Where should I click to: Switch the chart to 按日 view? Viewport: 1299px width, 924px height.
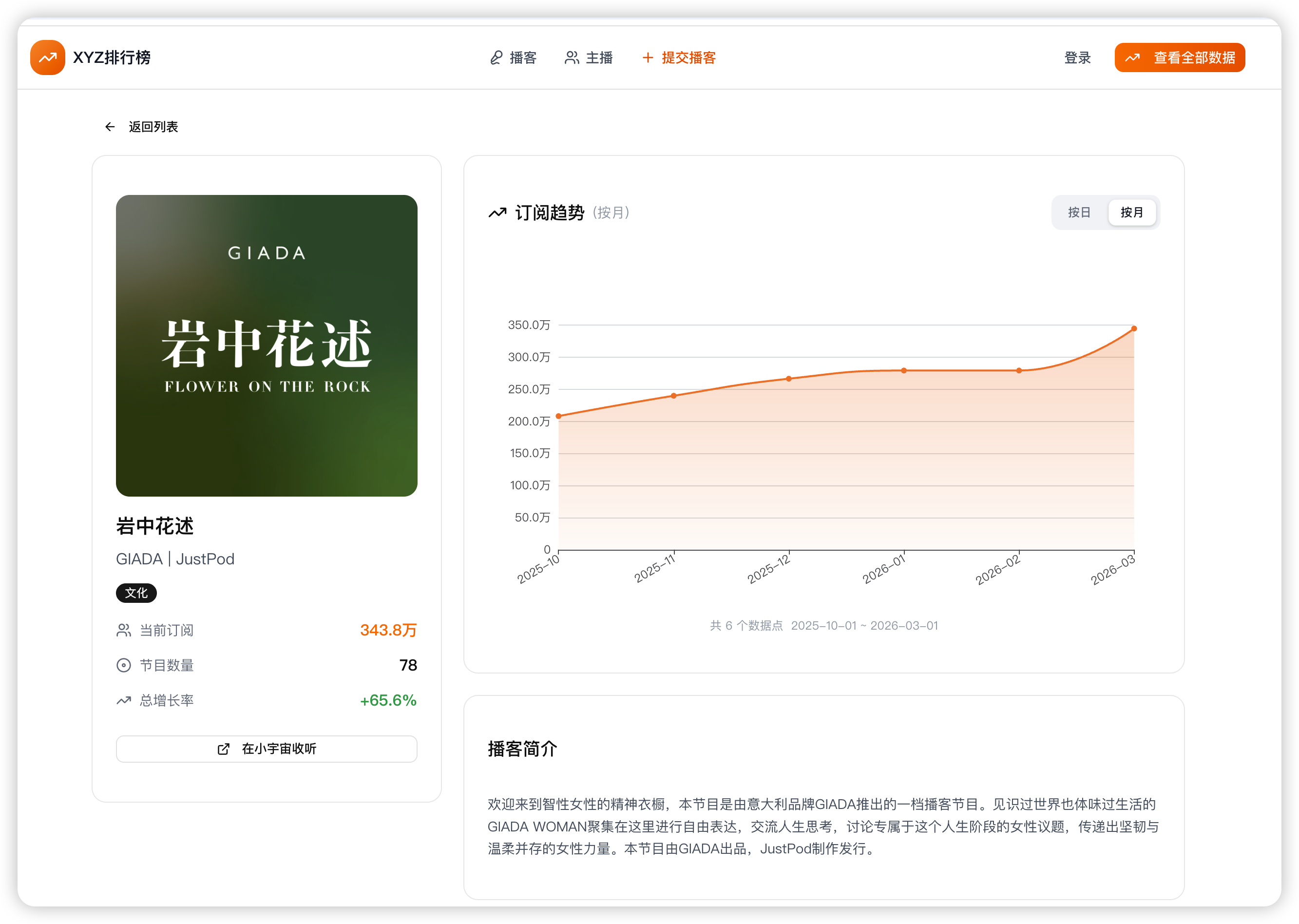(x=1078, y=213)
